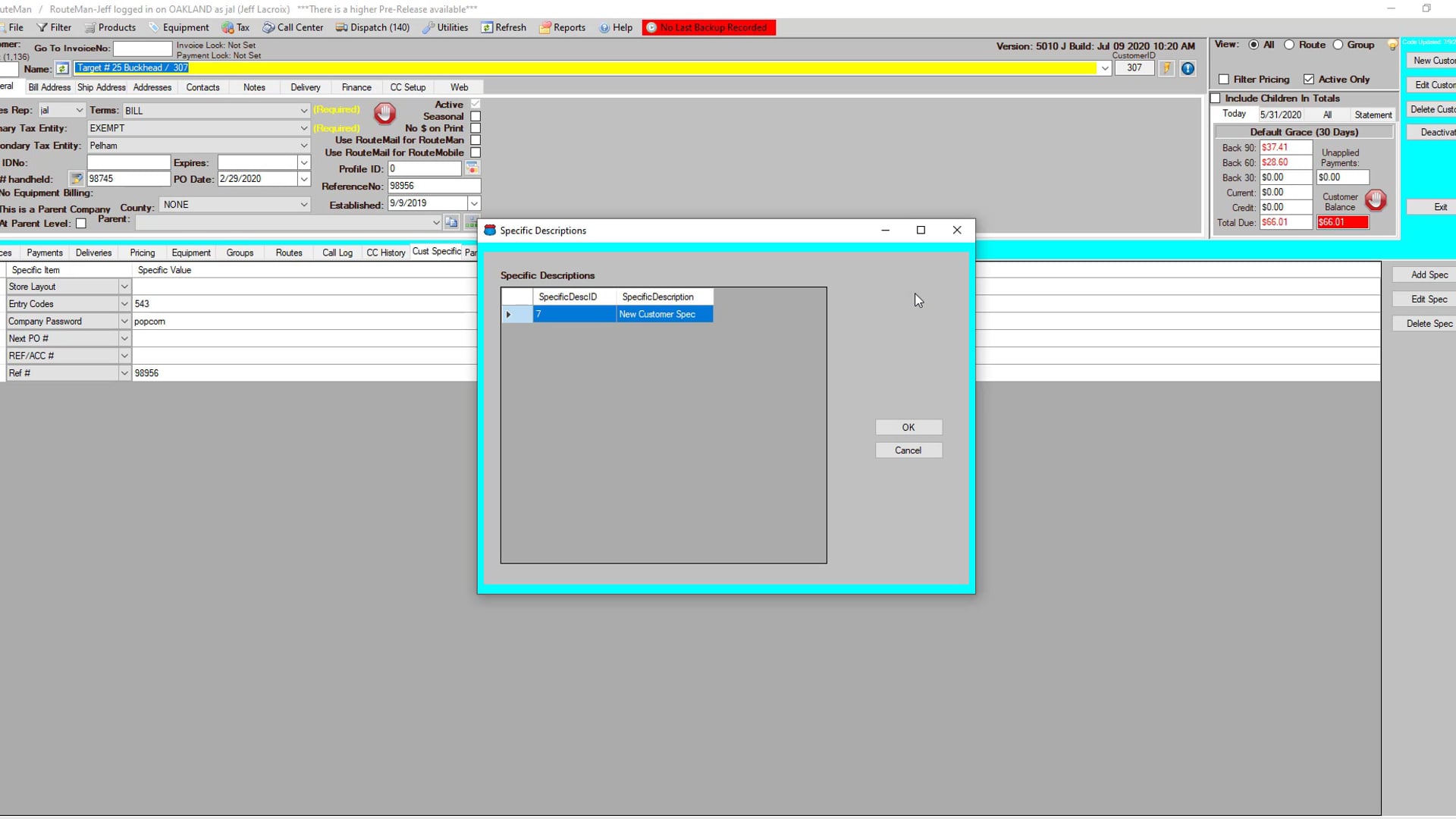Click the Go To InvoiceNo input field
The height and width of the screenshot is (819, 1456).
point(143,49)
